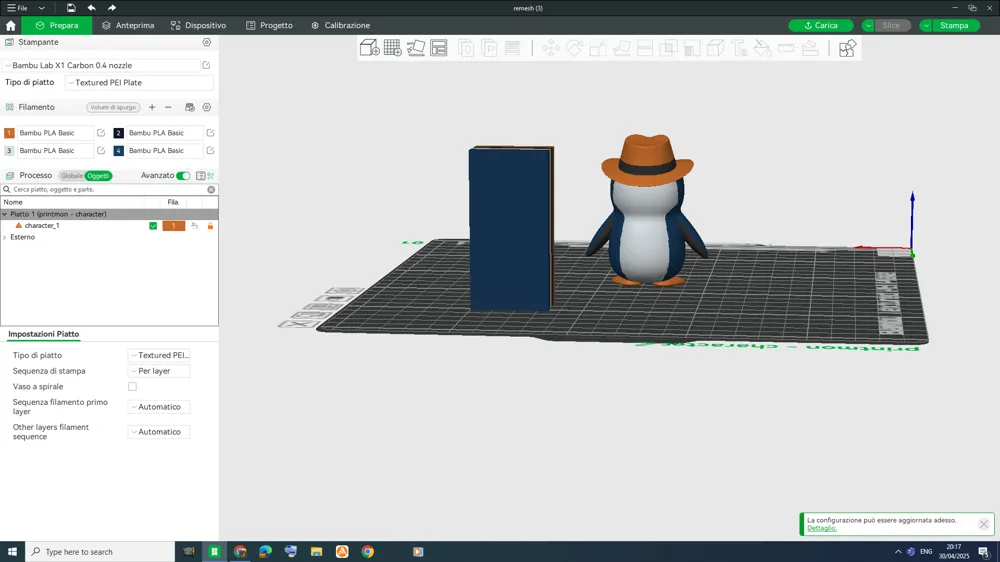Click the Add plate grid icon
This screenshot has width=1000, height=562.
pyautogui.click(x=393, y=48)
